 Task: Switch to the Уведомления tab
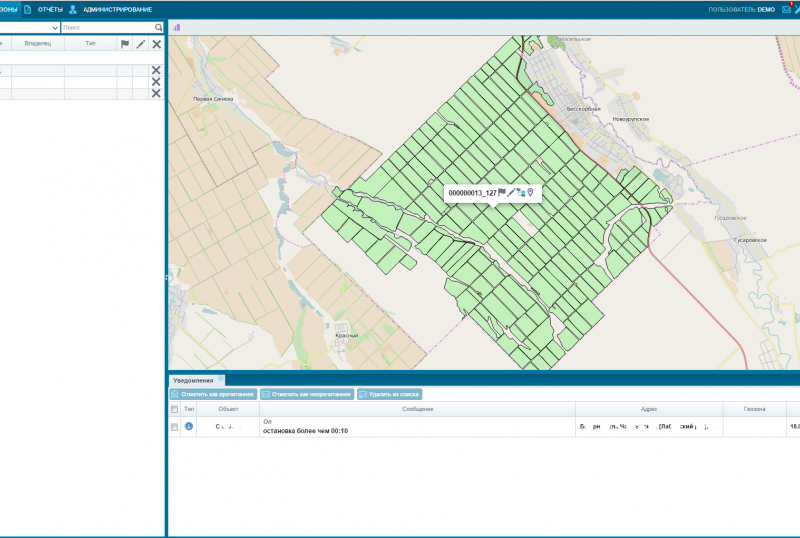pos(194,380)
